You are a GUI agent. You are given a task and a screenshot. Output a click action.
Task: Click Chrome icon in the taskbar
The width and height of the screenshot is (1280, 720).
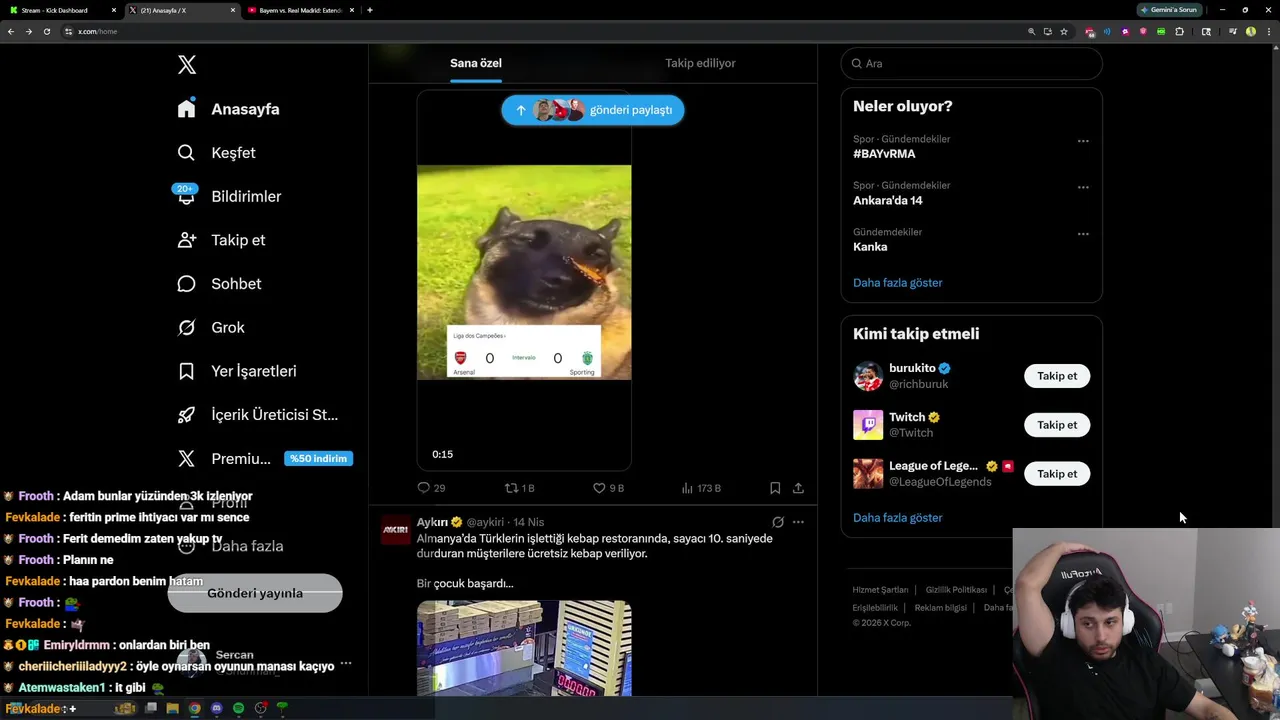point(194,708)
